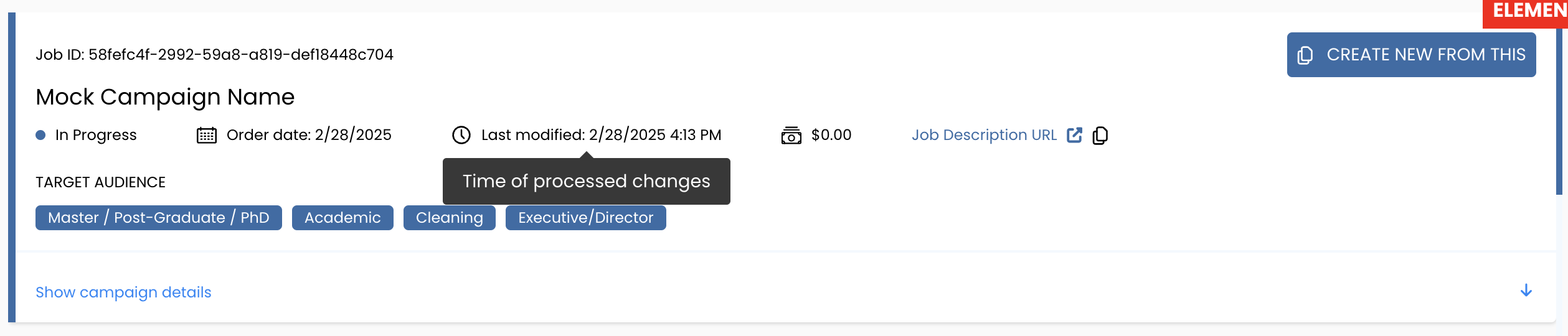This screenshot has height=336, width=1568.
Task: Select the Academic audience tag
Action: pyautogui.click(x=342, y=218)
